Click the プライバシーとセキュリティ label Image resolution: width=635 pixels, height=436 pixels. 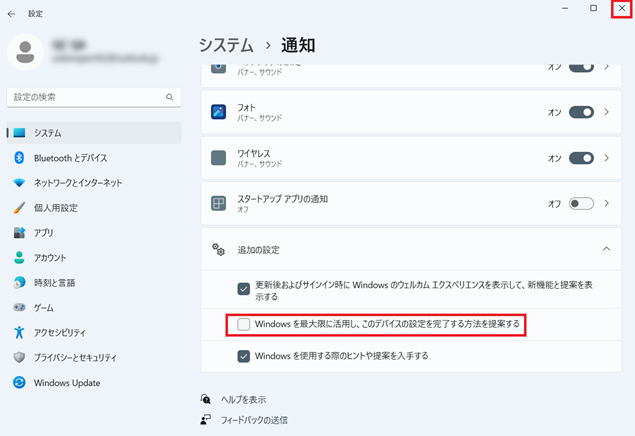pos(75,357)
